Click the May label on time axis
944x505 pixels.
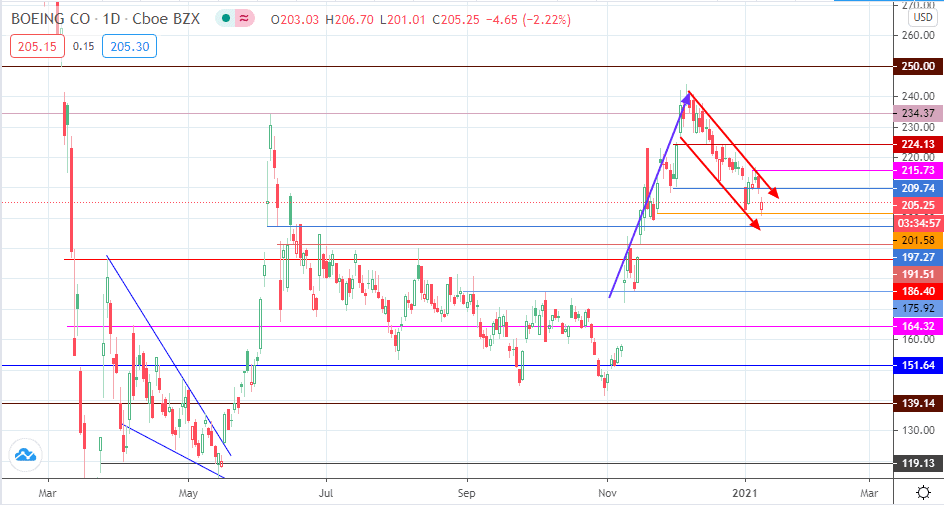(188, 494)
